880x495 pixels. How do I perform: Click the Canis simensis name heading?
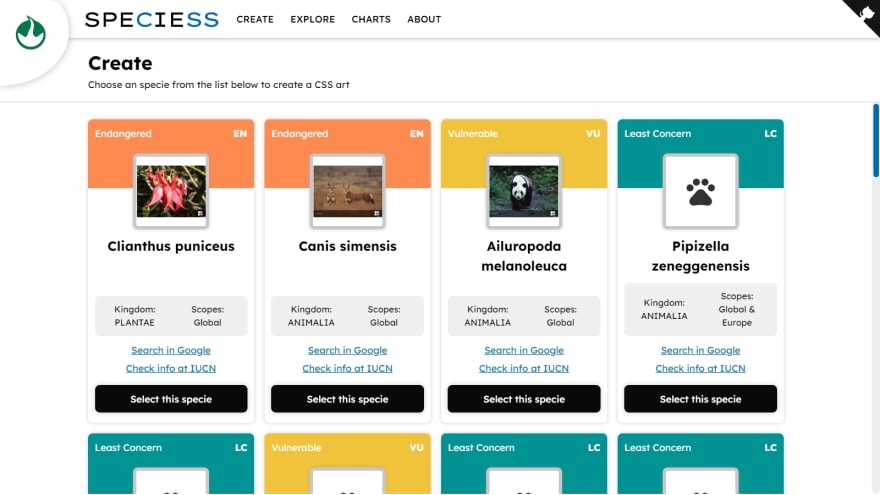347,246
